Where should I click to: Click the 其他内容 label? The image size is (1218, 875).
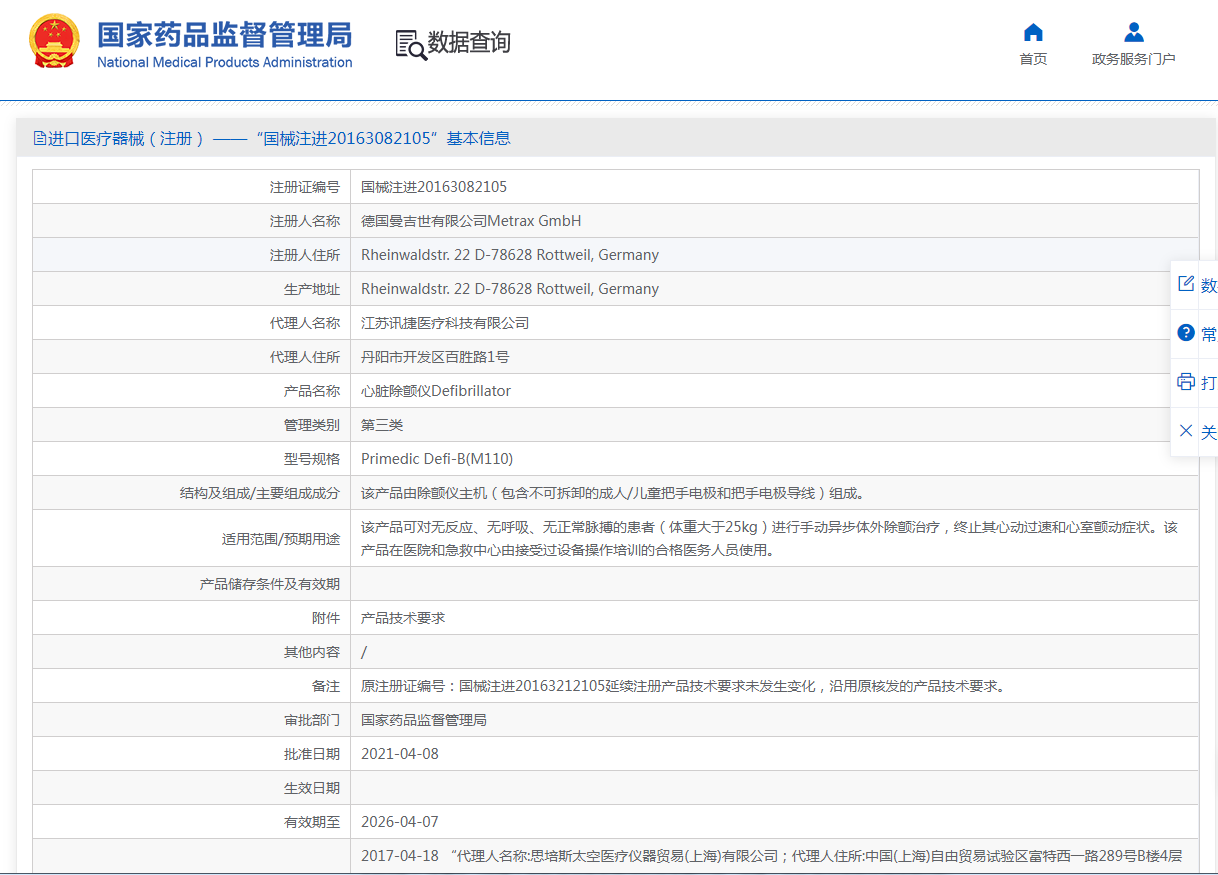tap(312, 652)
